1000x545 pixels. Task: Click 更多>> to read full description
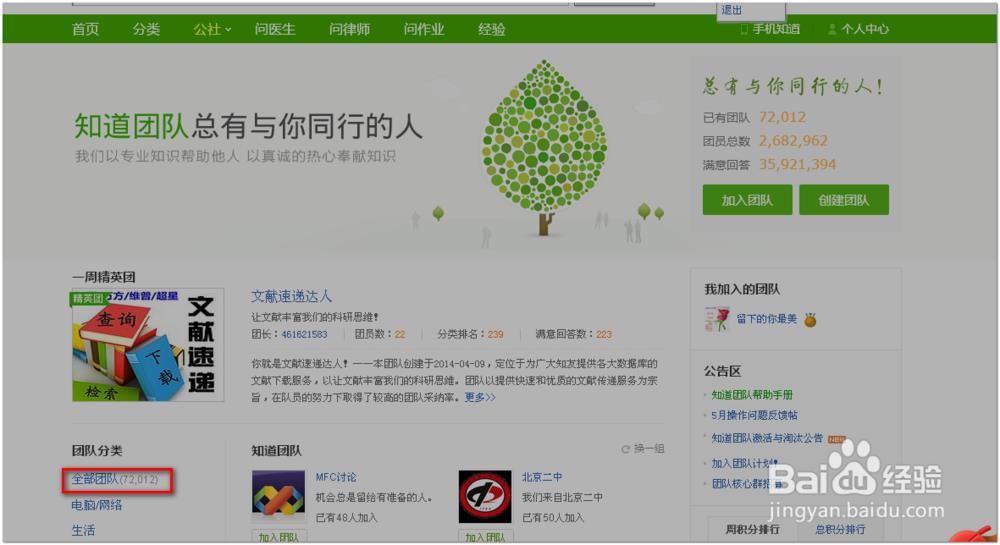coord(480,397)
